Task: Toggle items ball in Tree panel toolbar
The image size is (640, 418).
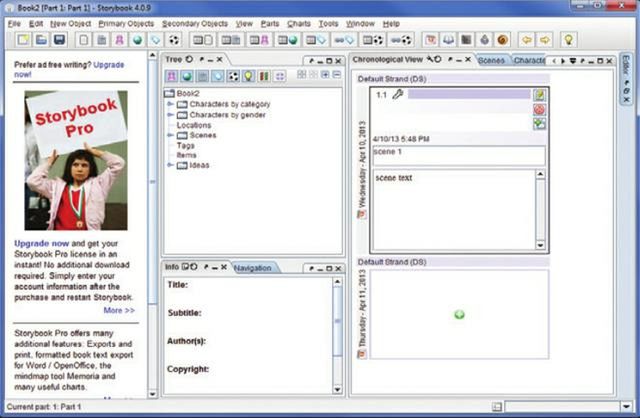Action: tap(233, 76)
